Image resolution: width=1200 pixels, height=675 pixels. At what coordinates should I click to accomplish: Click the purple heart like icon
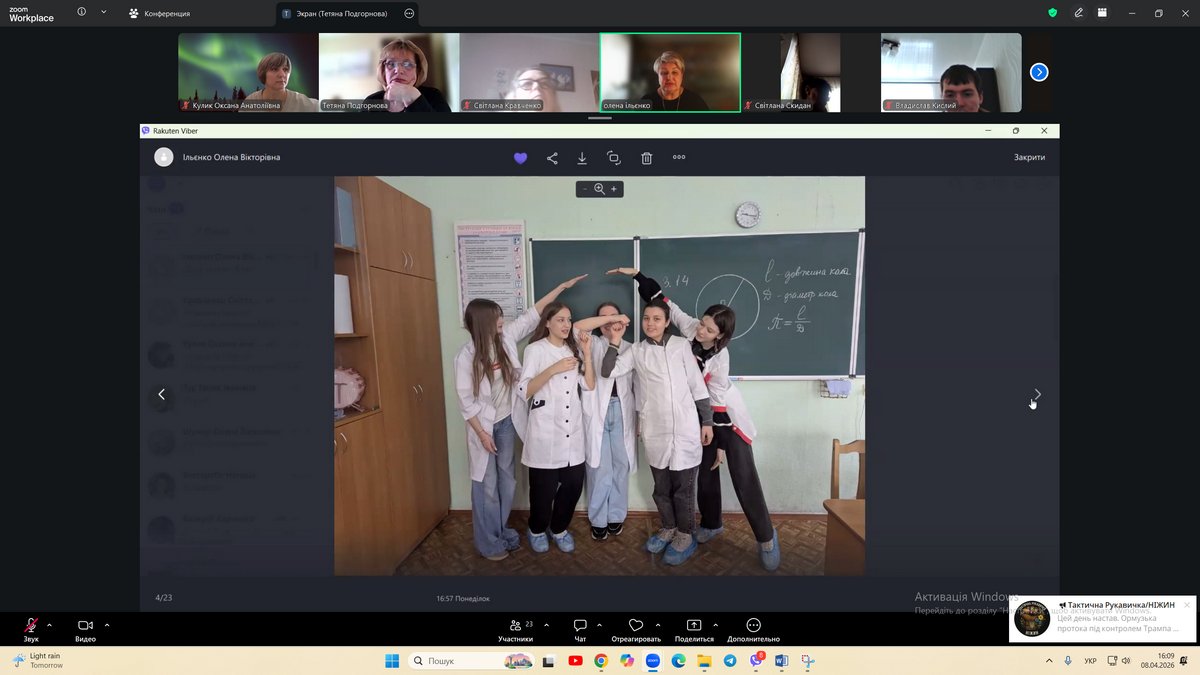coord(520,158)
